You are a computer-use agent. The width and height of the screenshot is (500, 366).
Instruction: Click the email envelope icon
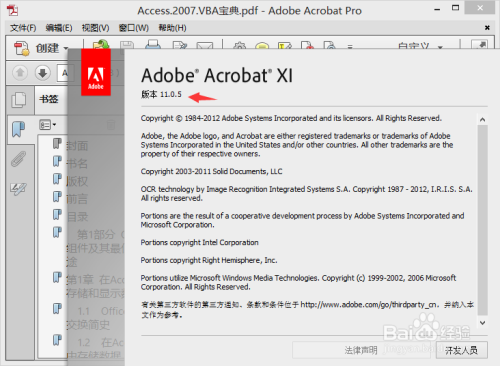[x=205, y=45]
